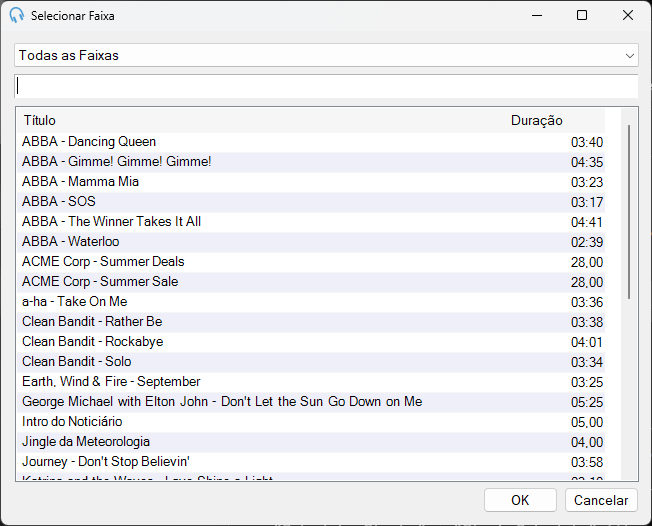Click the headphones app icon in title bar
This screenshot has width=652, height=526.
click(x=17, y=15)
